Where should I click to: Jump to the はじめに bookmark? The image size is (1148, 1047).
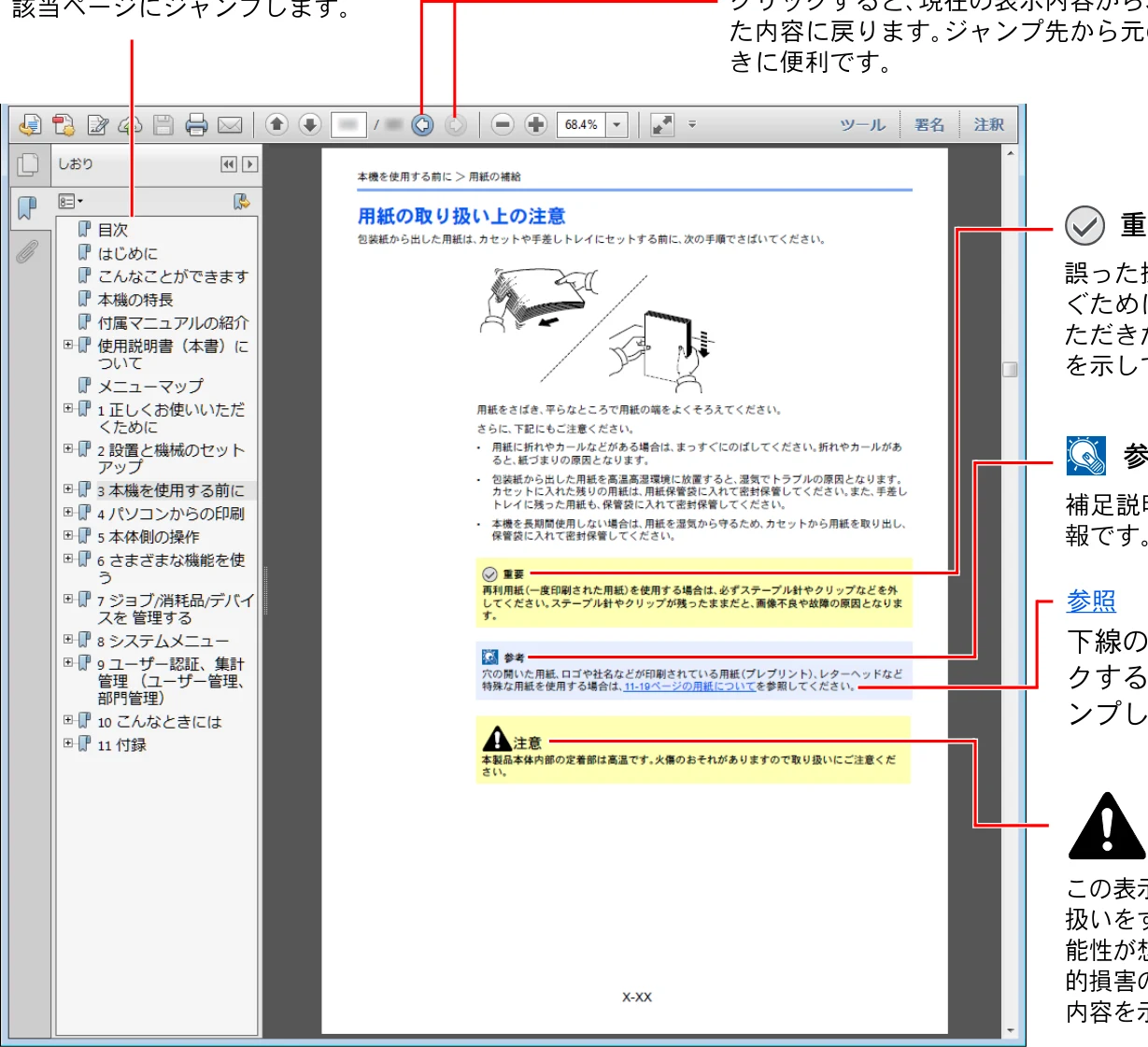128,253
